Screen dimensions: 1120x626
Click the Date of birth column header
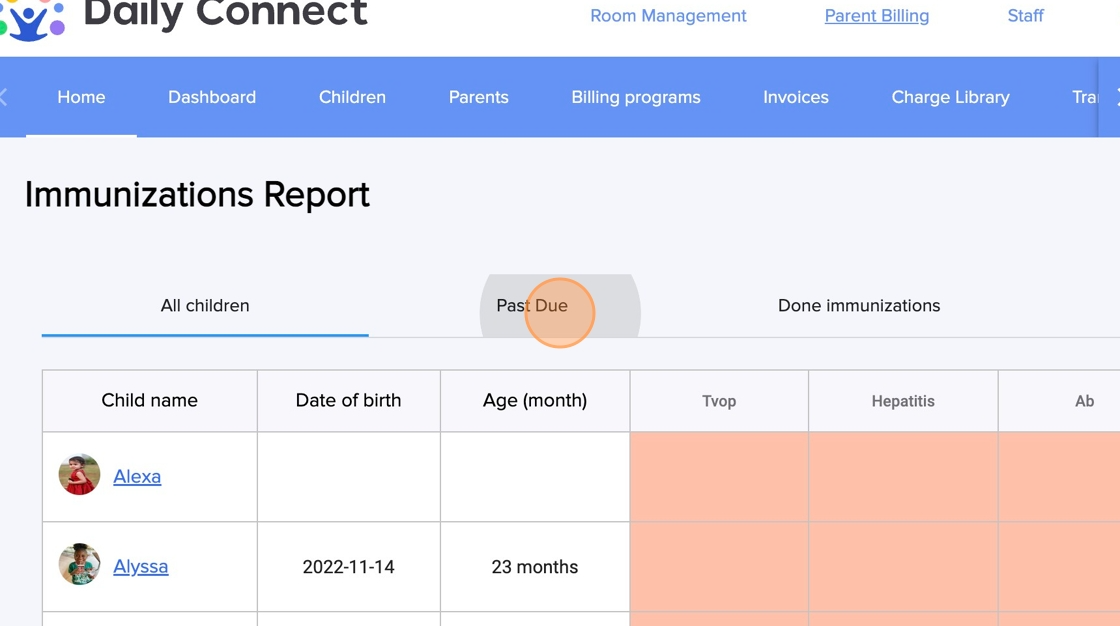[x=349, y=400]
